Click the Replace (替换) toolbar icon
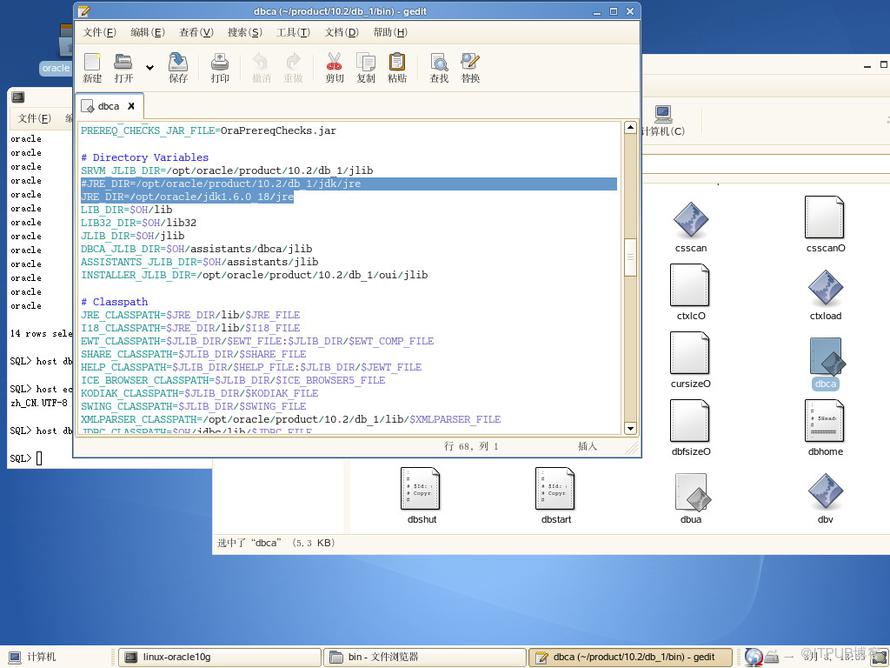The width and height of the screenshot is (890, 668). click(x=471, y=68)
